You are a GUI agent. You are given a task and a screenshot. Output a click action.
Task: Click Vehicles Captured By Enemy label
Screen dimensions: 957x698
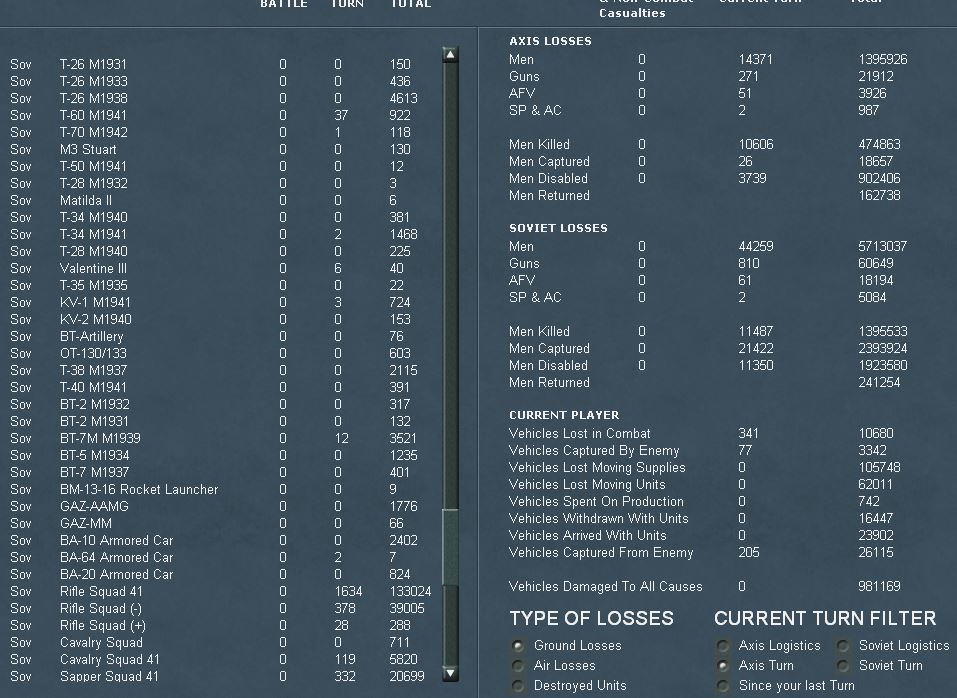(594, 451)
